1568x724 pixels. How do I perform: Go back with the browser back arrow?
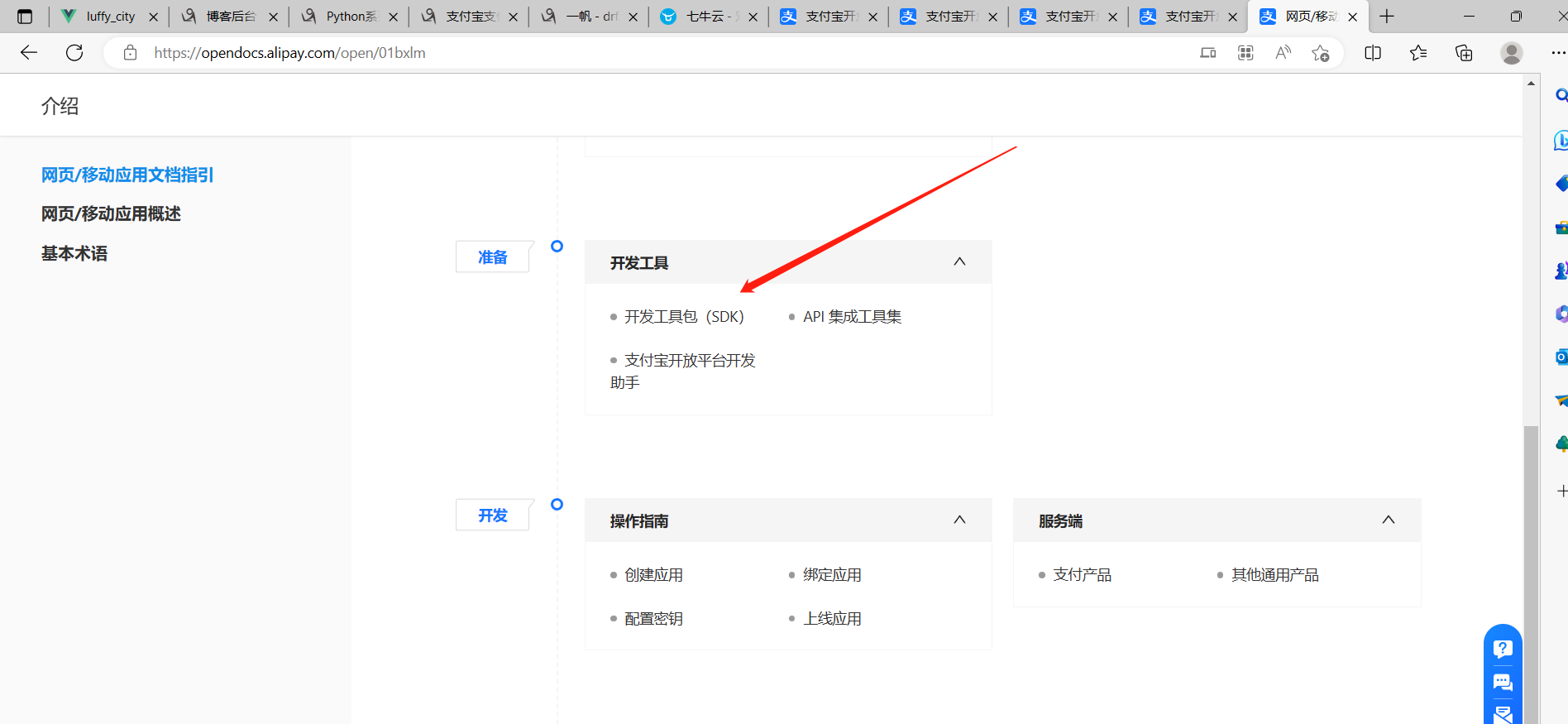click(29, 53)
